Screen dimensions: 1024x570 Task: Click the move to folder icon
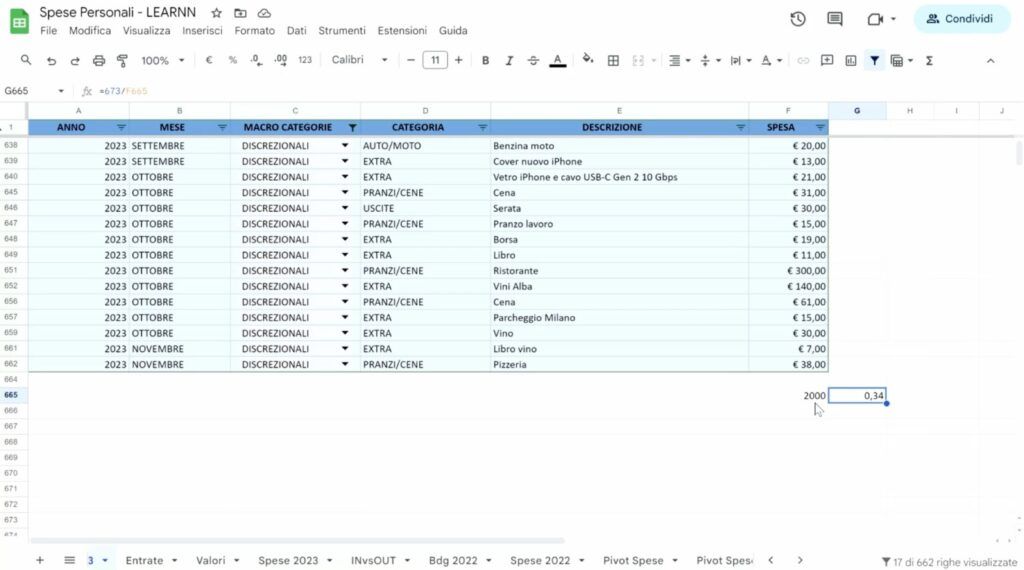[x=240, y=13]
